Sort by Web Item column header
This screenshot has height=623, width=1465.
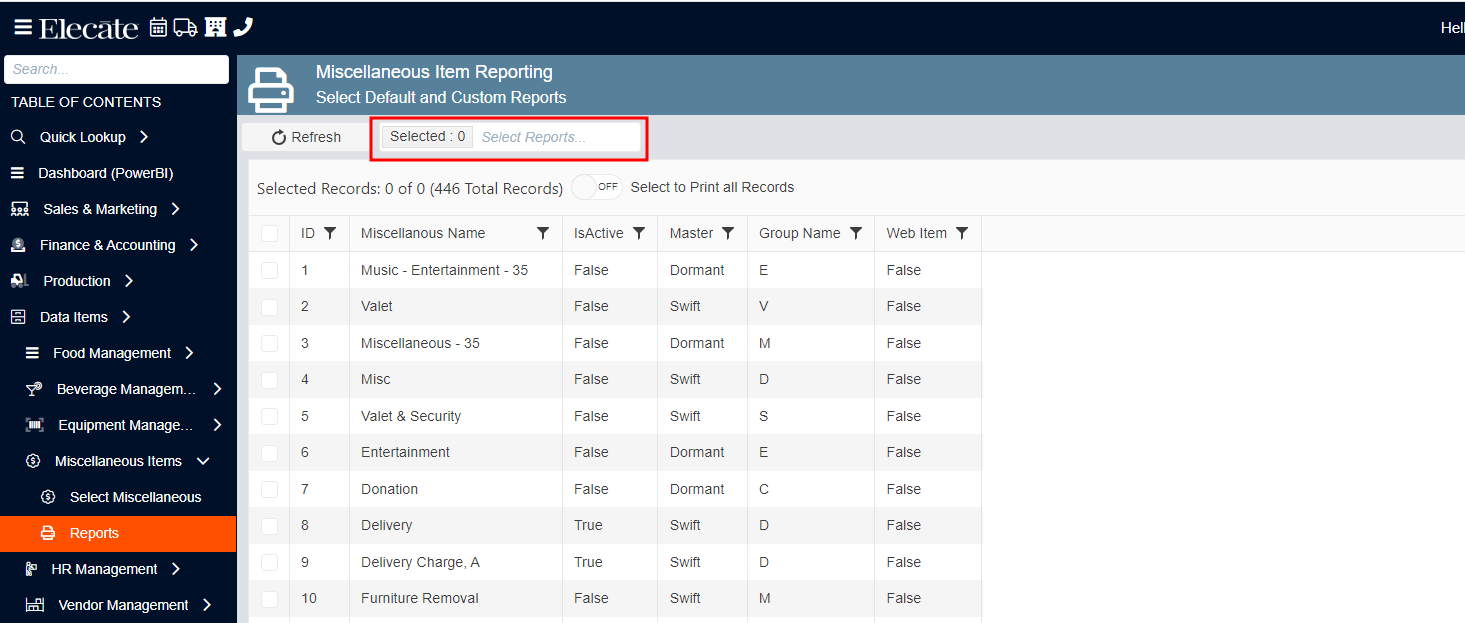916,233
